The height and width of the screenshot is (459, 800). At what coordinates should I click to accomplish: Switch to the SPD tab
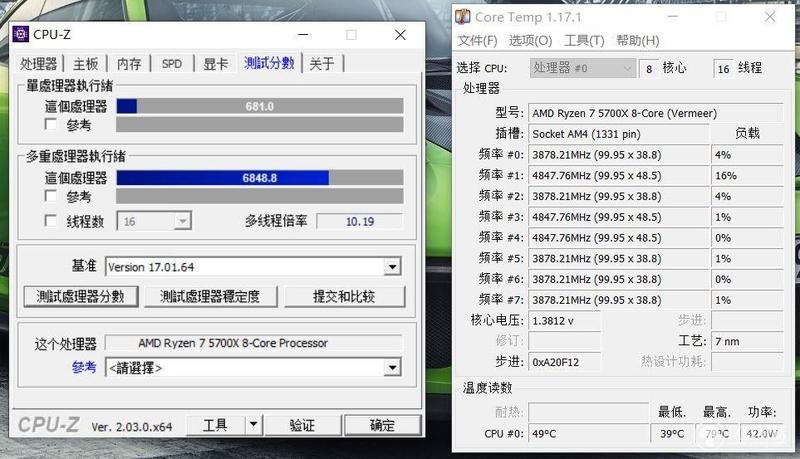pyautogui.click(x=172, y=64)
